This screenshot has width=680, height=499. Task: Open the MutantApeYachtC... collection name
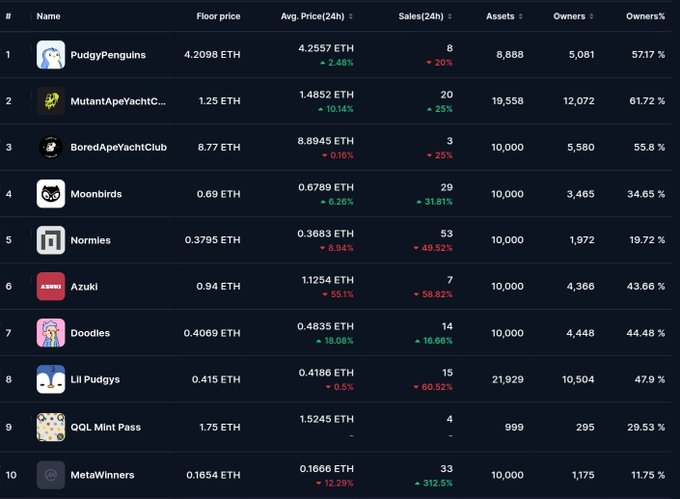click(x=118, y=101)
